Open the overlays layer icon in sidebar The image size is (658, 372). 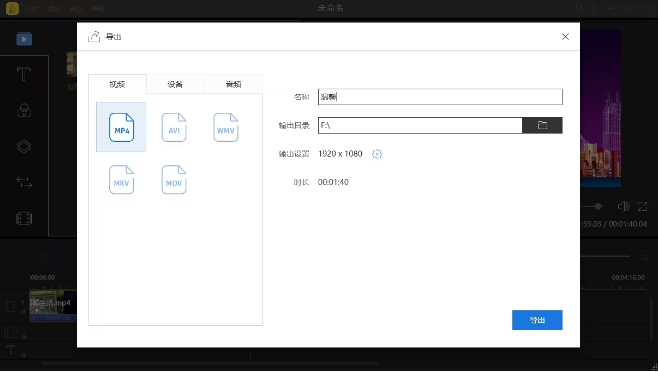(x=24, y=146)
